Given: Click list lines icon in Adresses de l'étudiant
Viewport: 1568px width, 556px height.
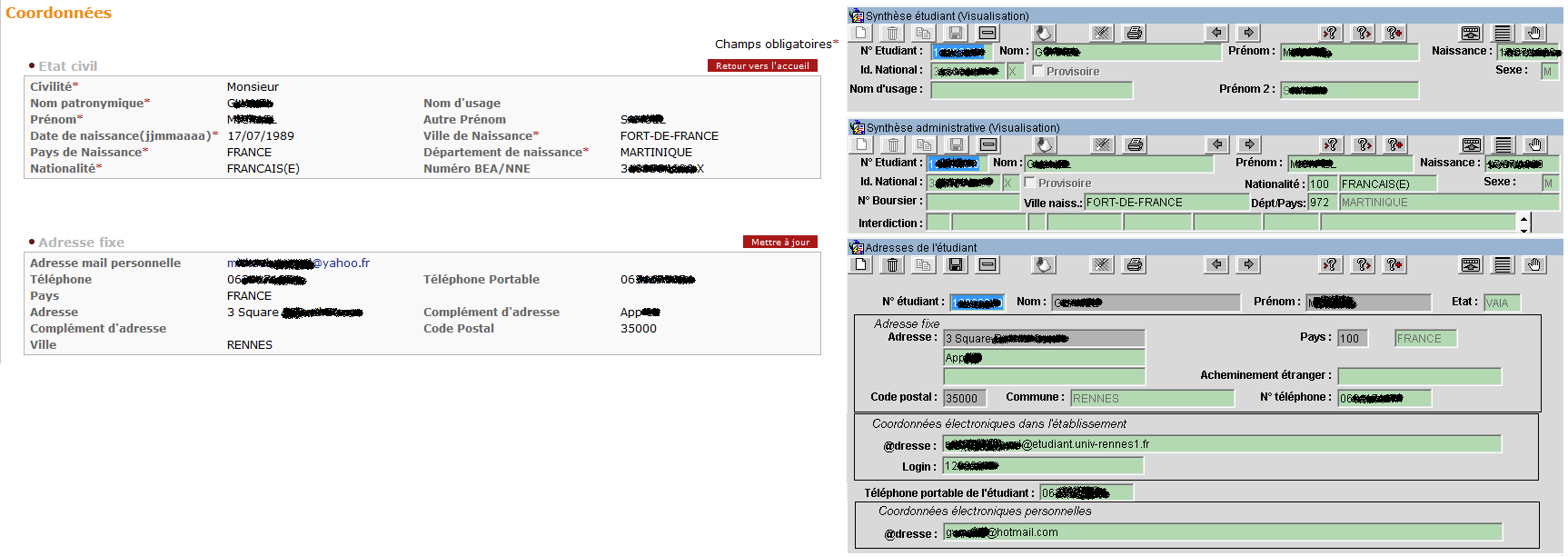Looking at the screenshot, I should coord(1503,264).
